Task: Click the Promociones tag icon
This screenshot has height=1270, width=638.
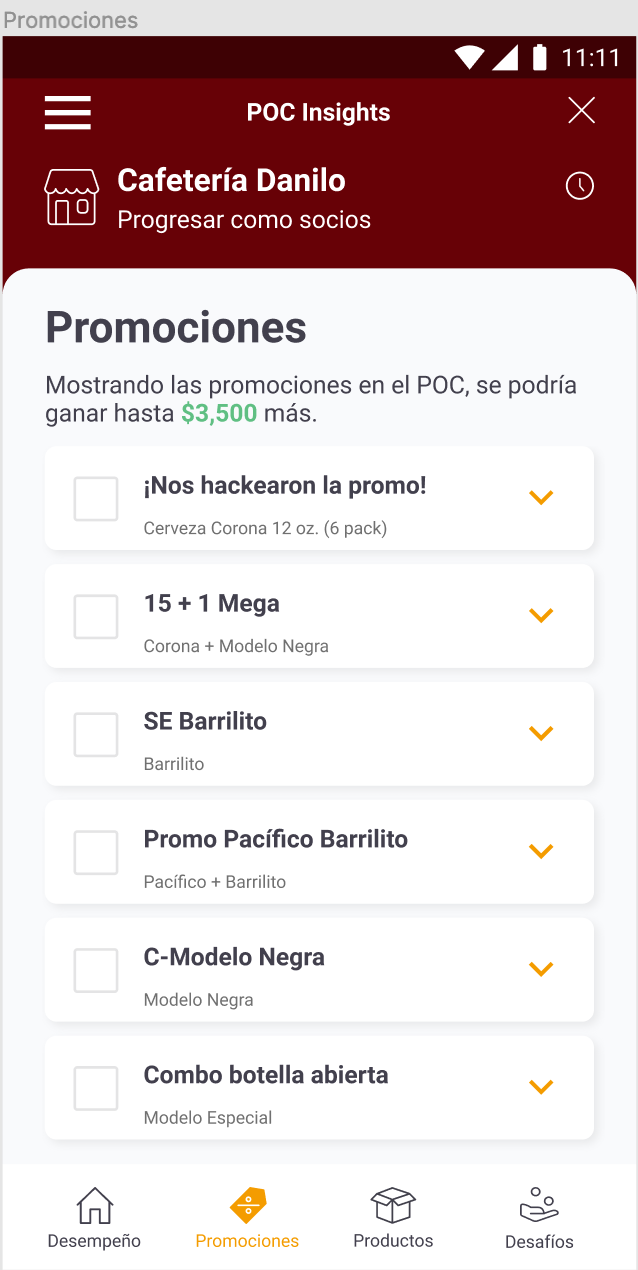Action: click(246, 1204)
